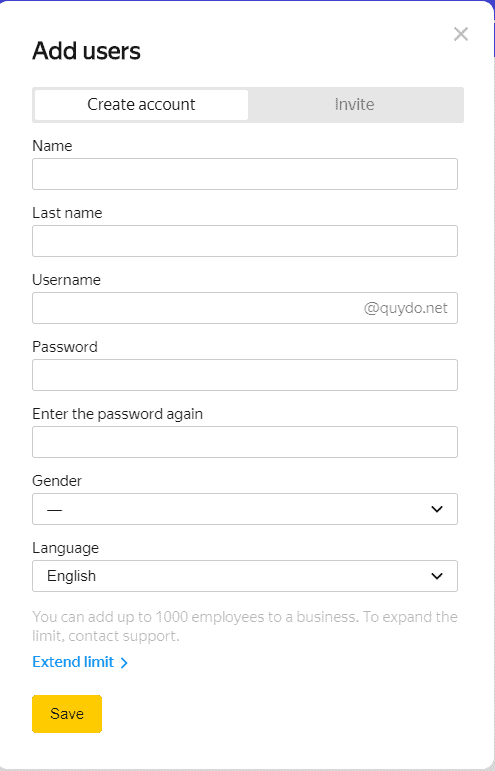Viewport: 495px width, 771px height.
Task: Focus the Last name field
Action: coord(245,241)
